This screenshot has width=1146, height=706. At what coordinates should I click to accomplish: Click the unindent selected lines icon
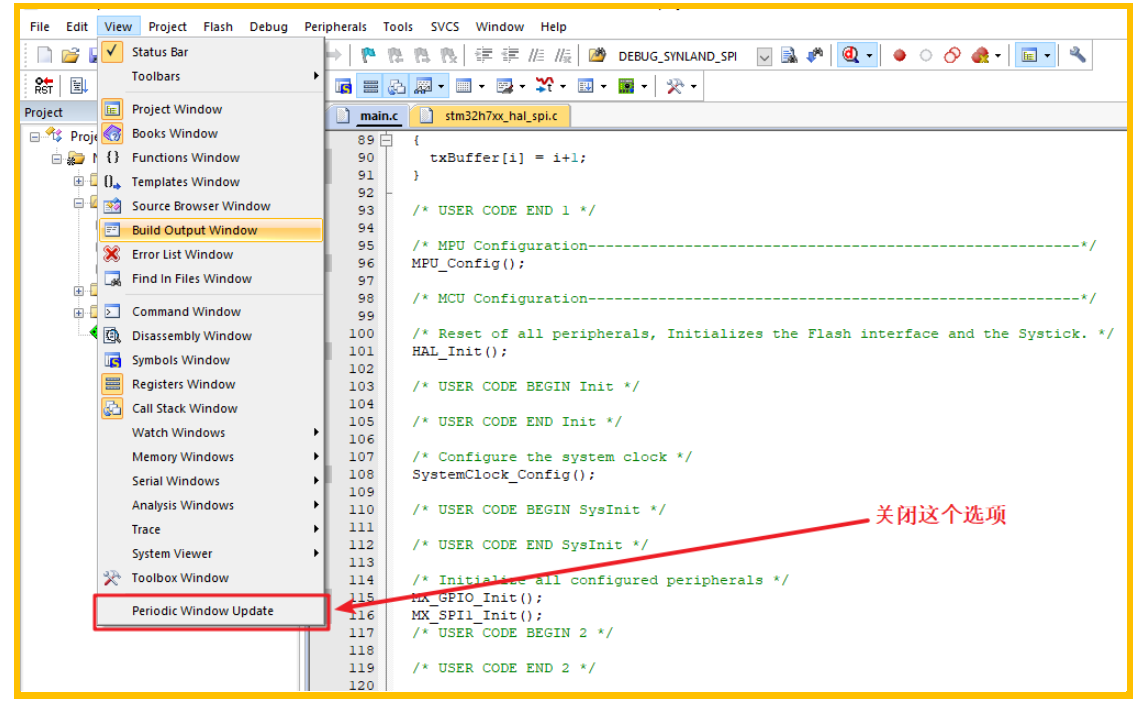[x=509, y=55]
